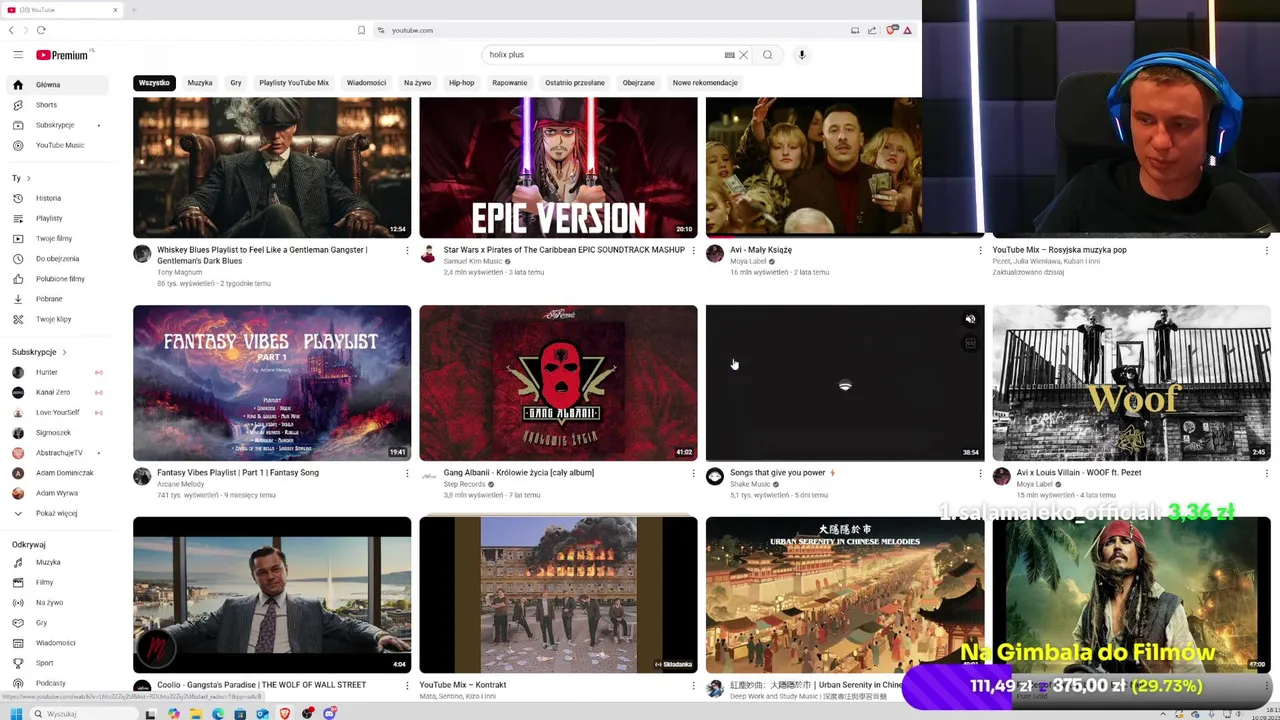Toggle captions on the Songs that give you power preview
The image size is (1280, 720).
tap(970, 343)
